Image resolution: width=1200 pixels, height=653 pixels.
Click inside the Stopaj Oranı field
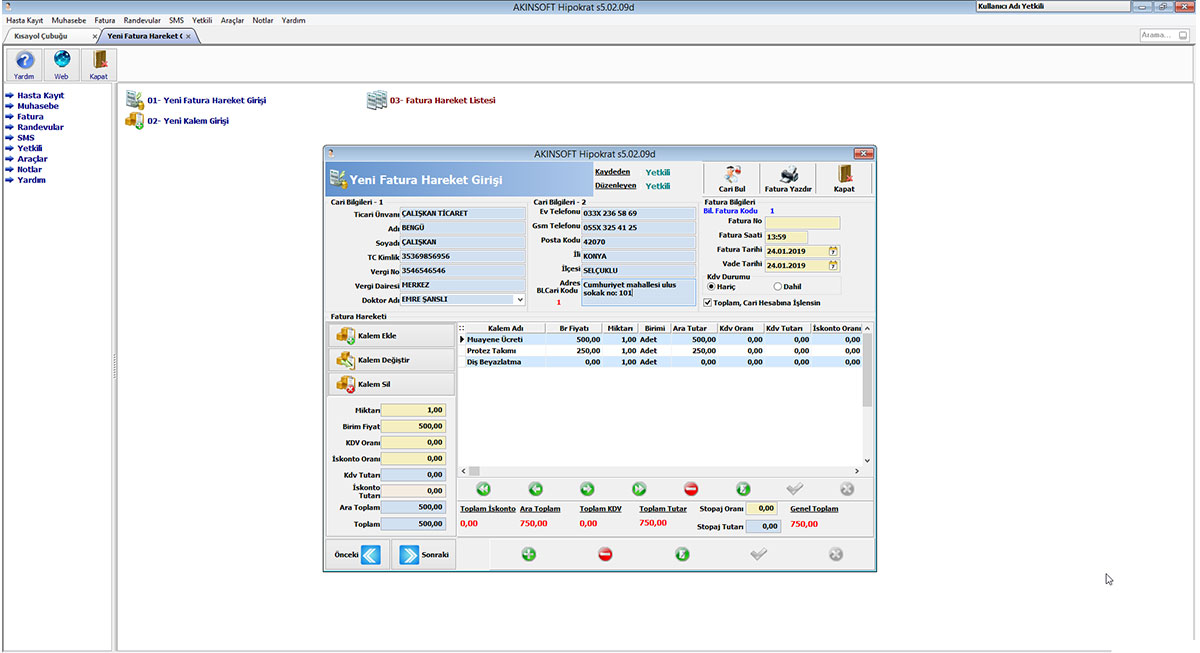[762, 508]
